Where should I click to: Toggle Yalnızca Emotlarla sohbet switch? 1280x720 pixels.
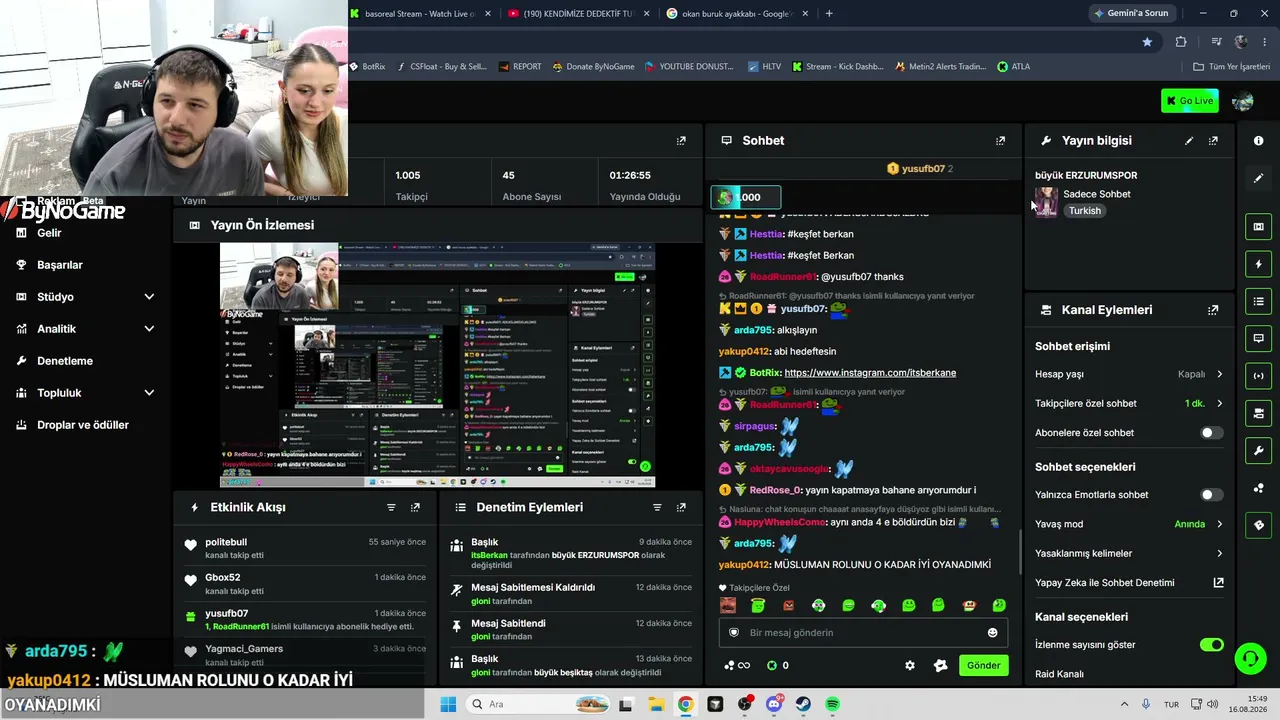click(1211, 495)
